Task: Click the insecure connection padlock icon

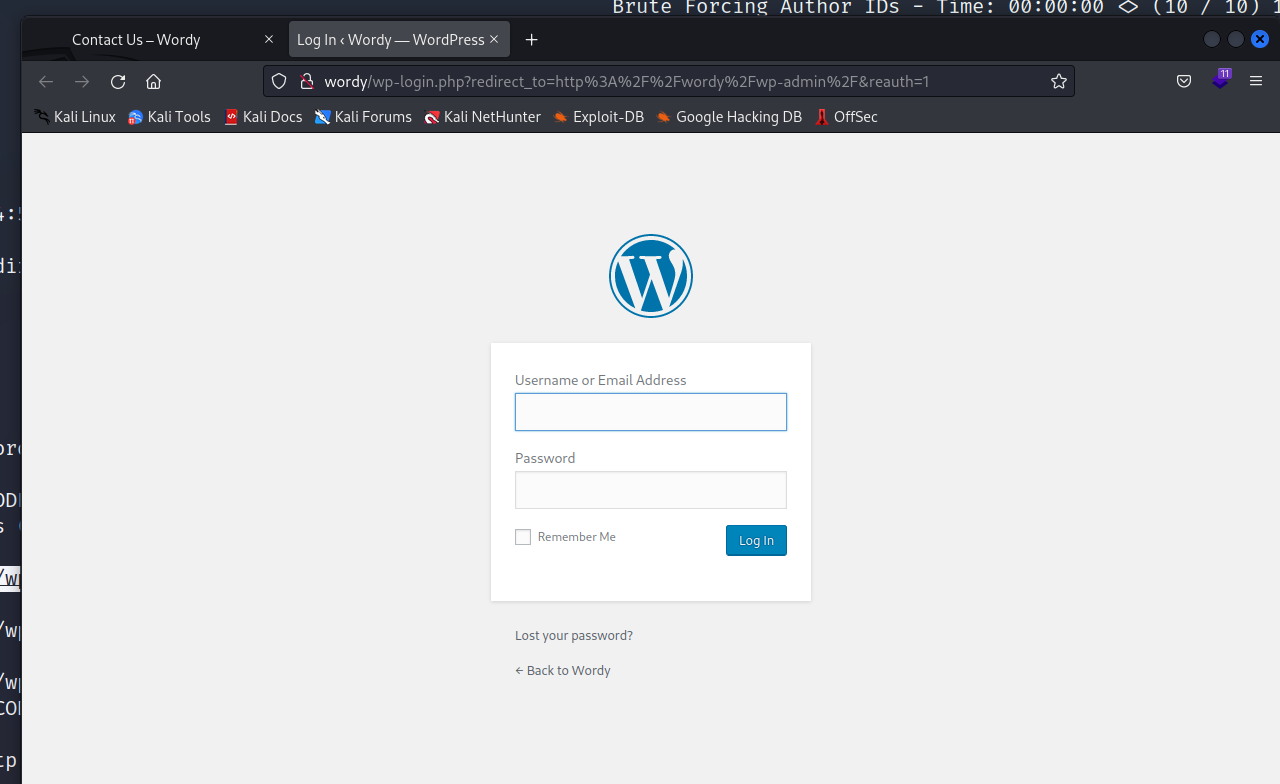Action: (307, 82)
